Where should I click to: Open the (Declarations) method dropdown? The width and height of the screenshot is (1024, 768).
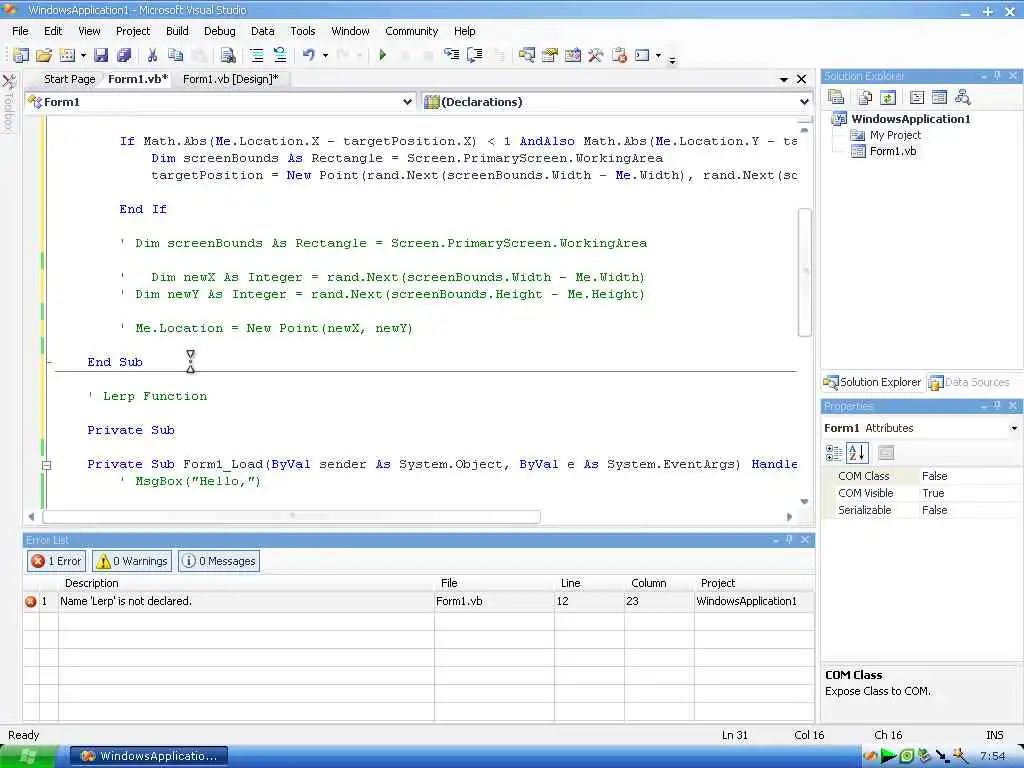coord(804,102)
